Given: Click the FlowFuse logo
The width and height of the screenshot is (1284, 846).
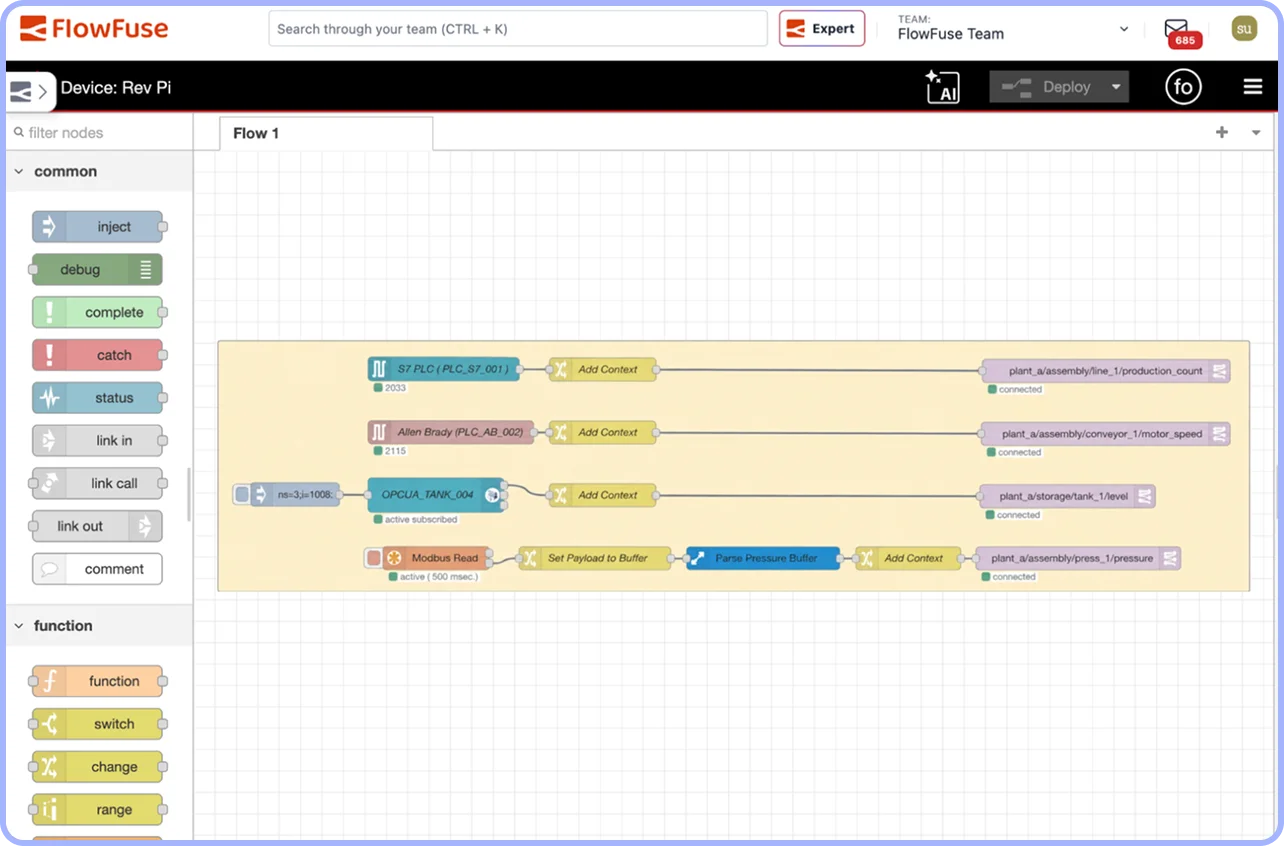Looking at the screenshot, I should pyautogui.click(x=94, y=28).
